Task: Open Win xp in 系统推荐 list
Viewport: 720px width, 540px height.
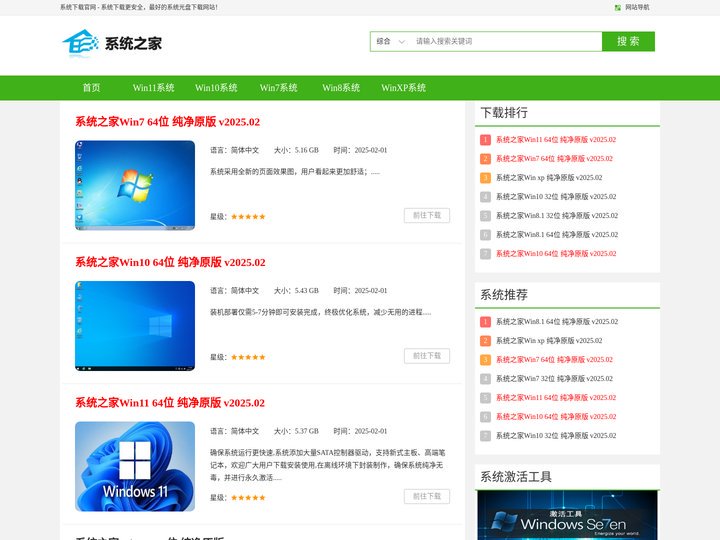Action: click(x=549, y=341)
